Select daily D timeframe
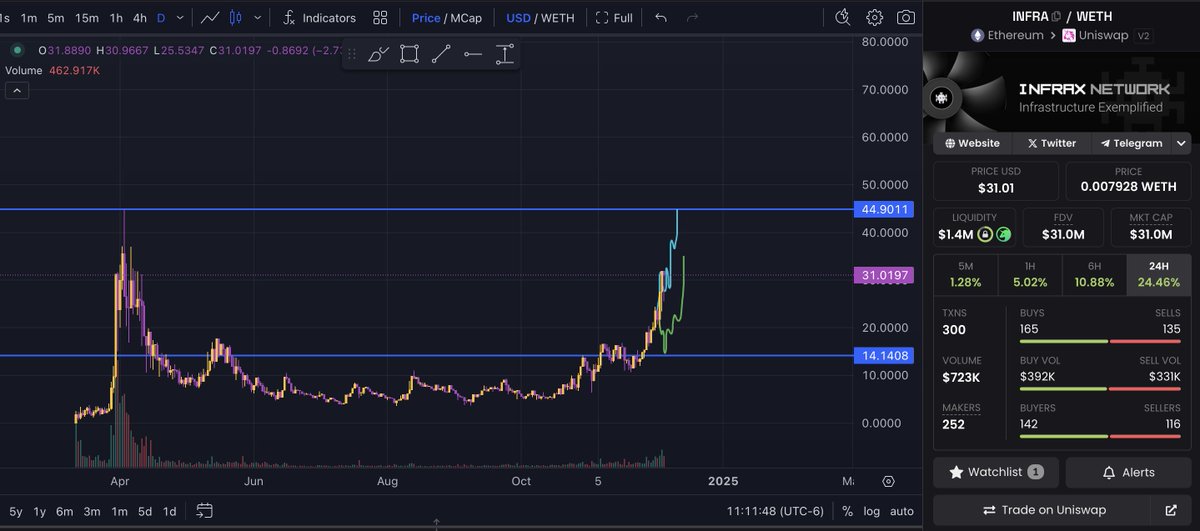This screenshot has width=1200, height=531. 161,18
